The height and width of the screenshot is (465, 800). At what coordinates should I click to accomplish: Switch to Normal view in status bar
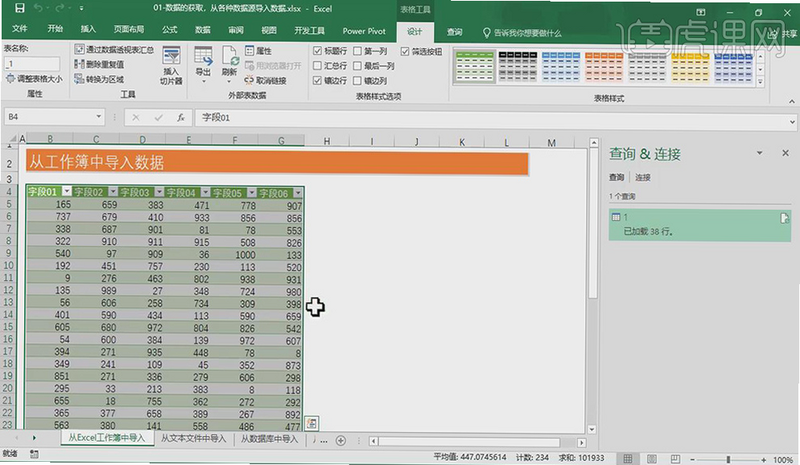coord(628,458)
